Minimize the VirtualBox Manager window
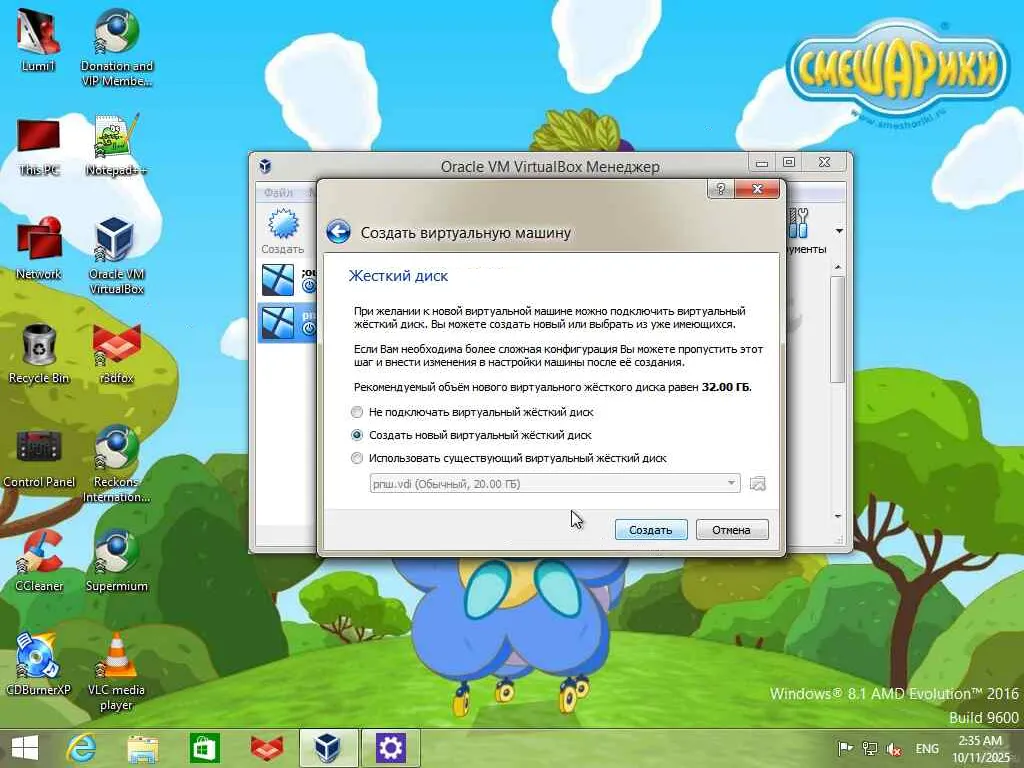1024x768 pixels. tap(761, 162)
